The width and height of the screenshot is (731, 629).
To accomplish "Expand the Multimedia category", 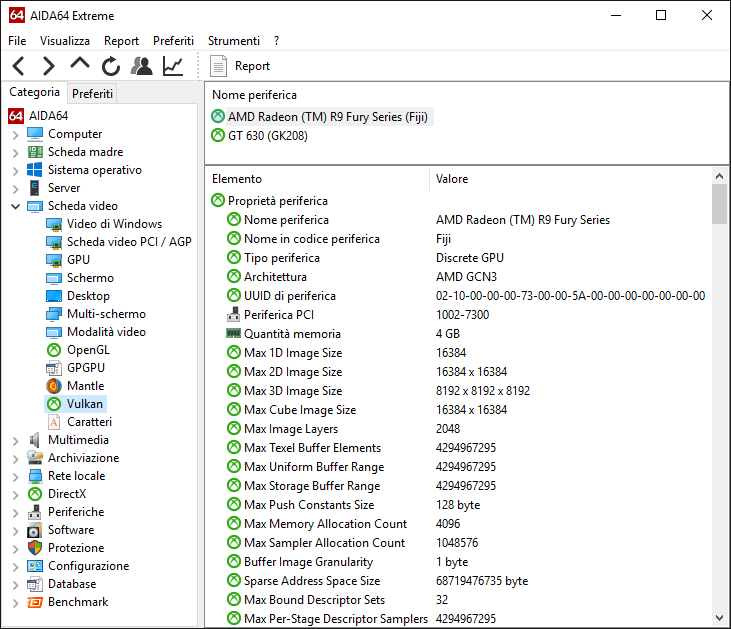I will [15, 441].
